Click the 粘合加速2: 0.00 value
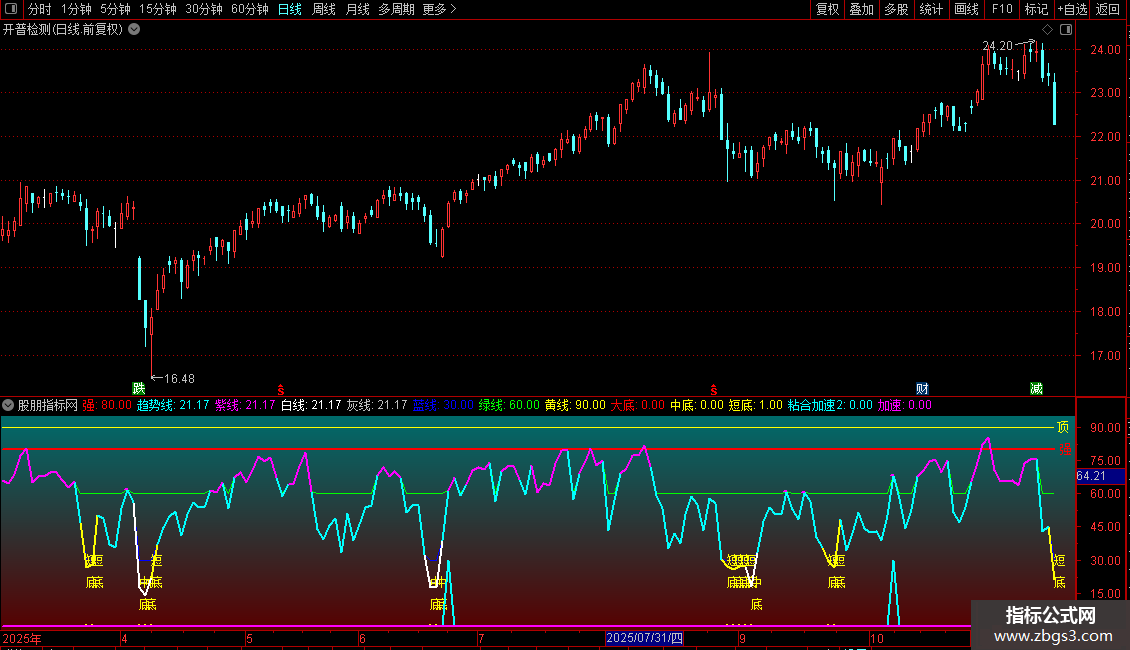The width and height of the screenshot is (1130, 650). pyautogui.click(x=829, y=405)
